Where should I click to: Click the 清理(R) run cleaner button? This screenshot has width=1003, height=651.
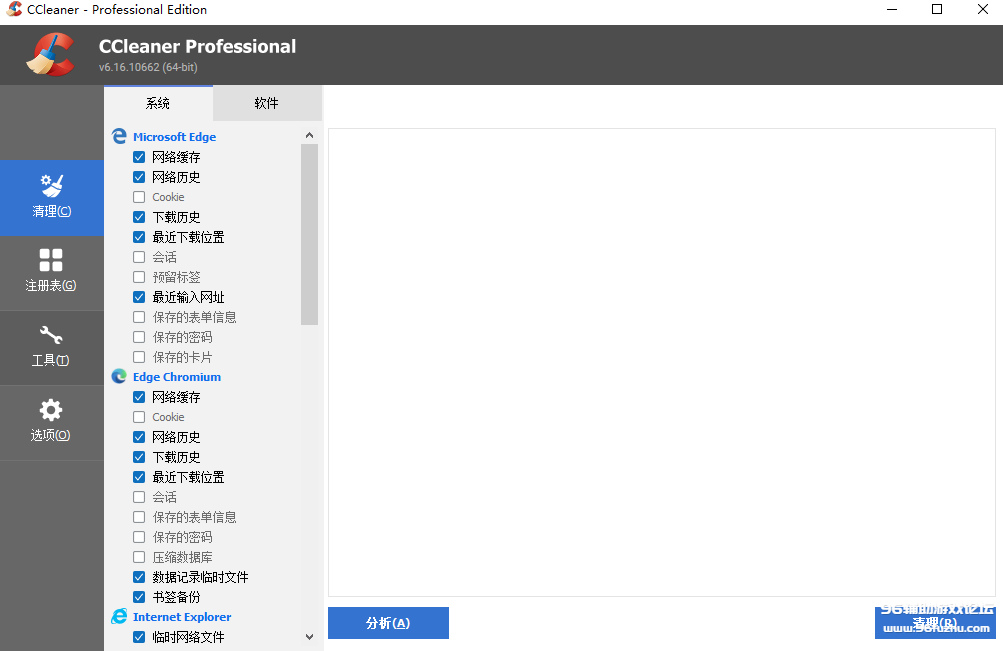click(x=934, y=623)
